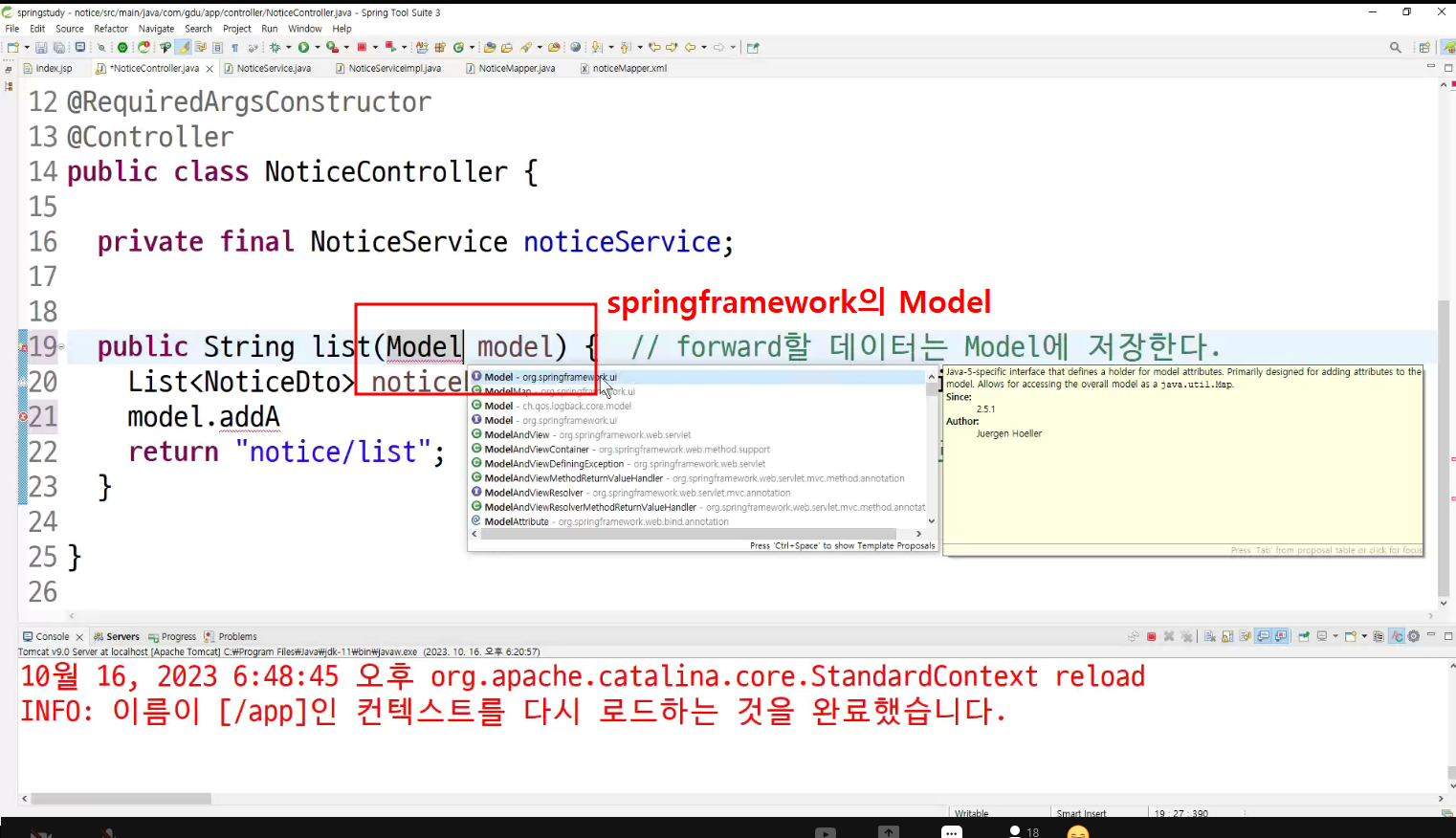
Task: Select Model - org.springframework.ui first proposal
Action: (x=698, y=377)
